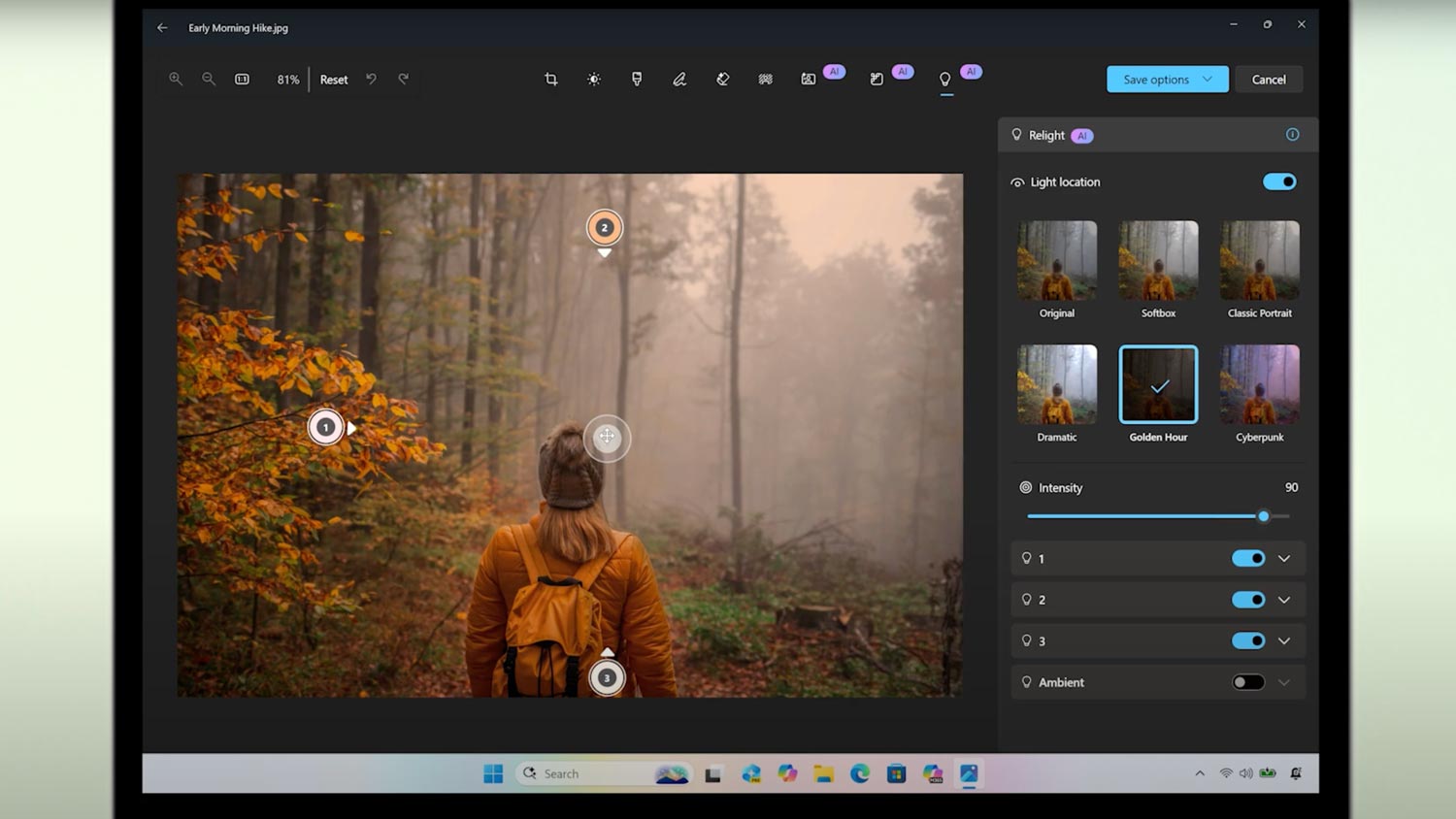Click the focus point move handle
This screenshot has width=1456, height=819.
click(607, 437)
